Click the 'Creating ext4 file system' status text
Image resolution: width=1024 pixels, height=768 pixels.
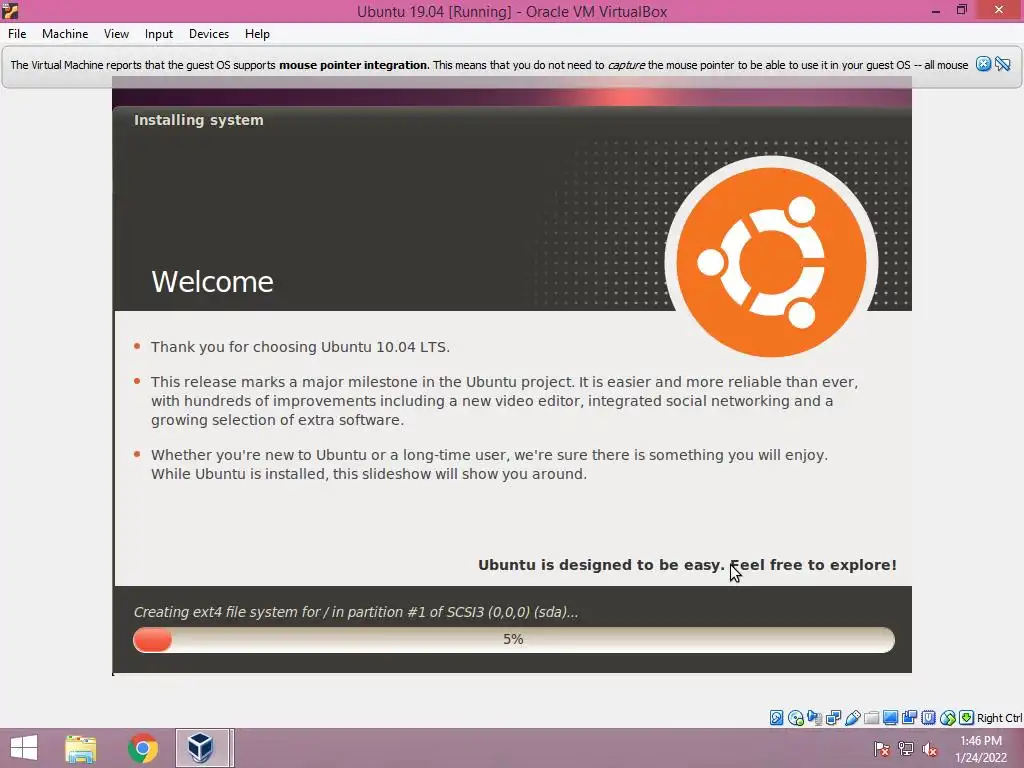[x=356, y=612]
